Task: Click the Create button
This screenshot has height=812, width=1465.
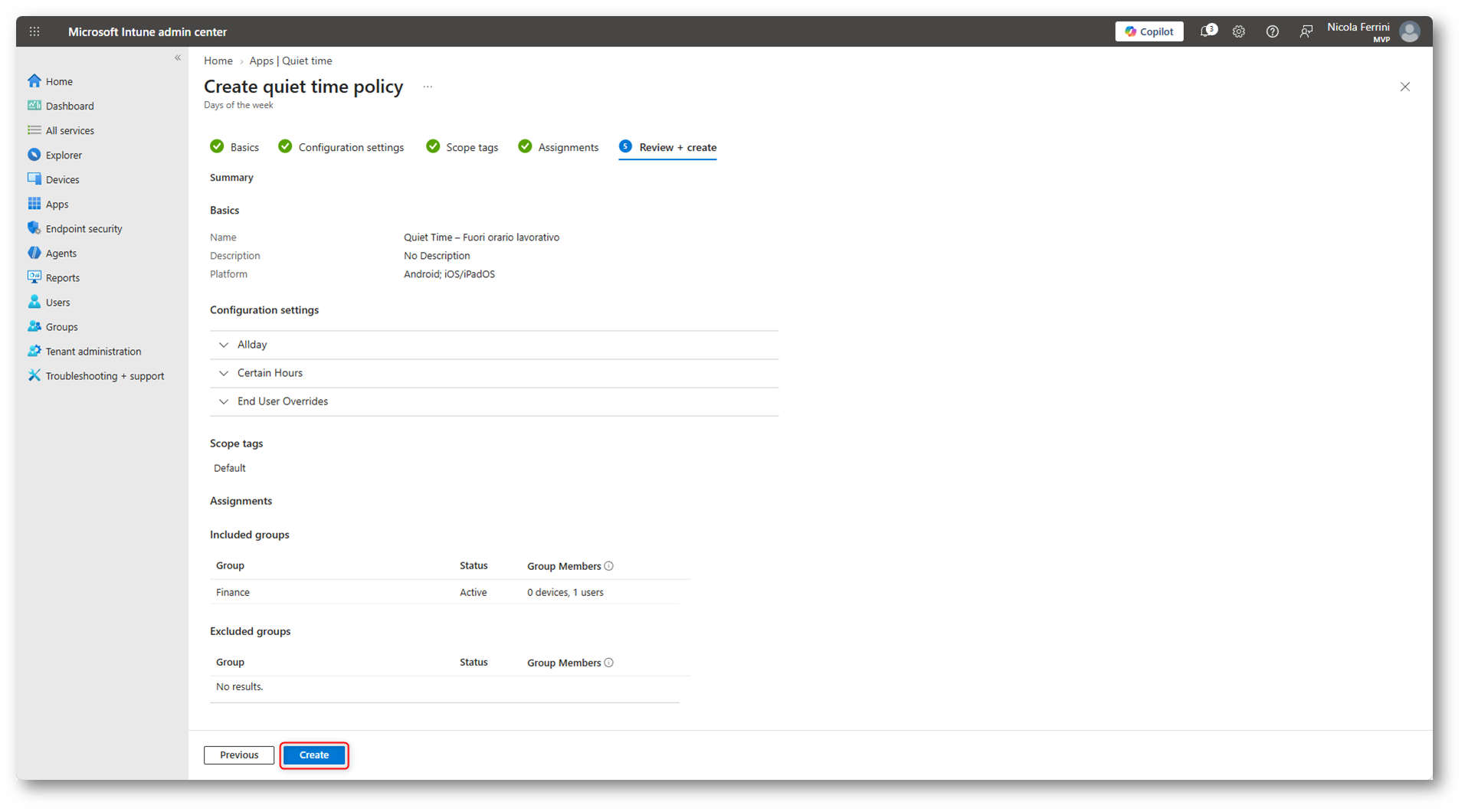Action: [314, 755]
